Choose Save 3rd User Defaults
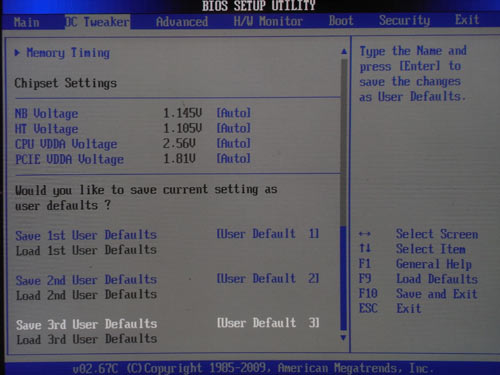 tap(86, 324)
